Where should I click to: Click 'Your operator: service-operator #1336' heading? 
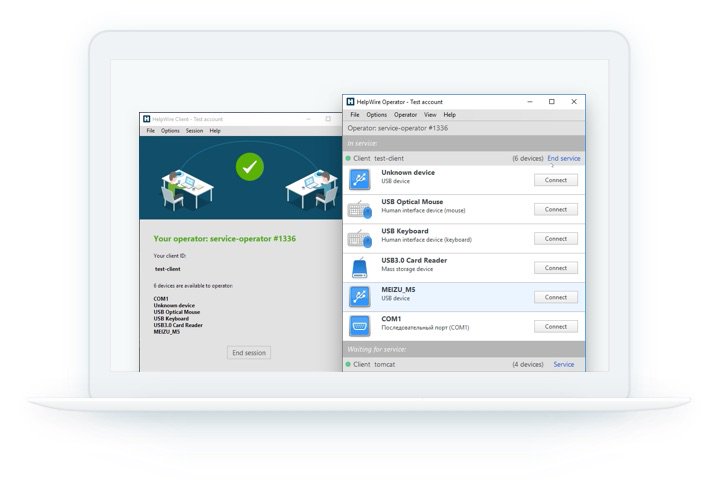[x=225, y=239]
